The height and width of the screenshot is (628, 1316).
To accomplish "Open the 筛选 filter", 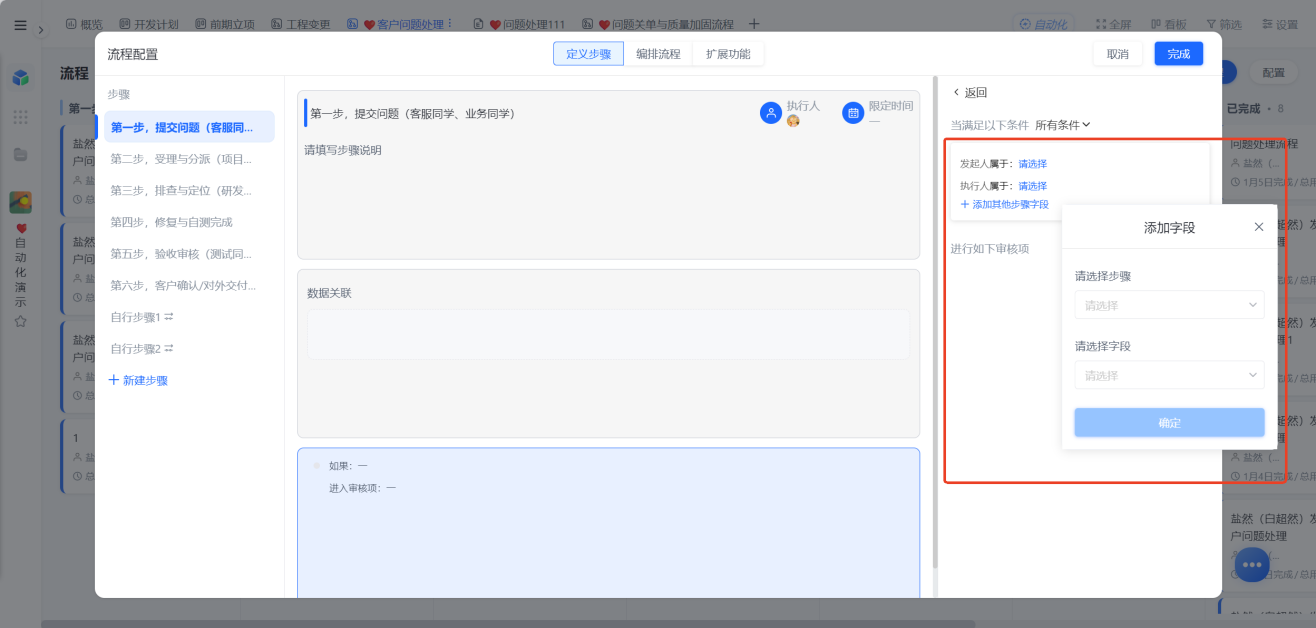I will tap(1224, 24).
